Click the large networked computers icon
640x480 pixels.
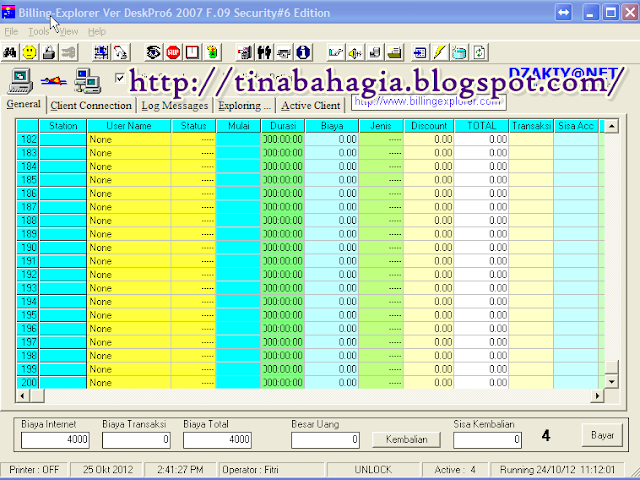(88, 81)
